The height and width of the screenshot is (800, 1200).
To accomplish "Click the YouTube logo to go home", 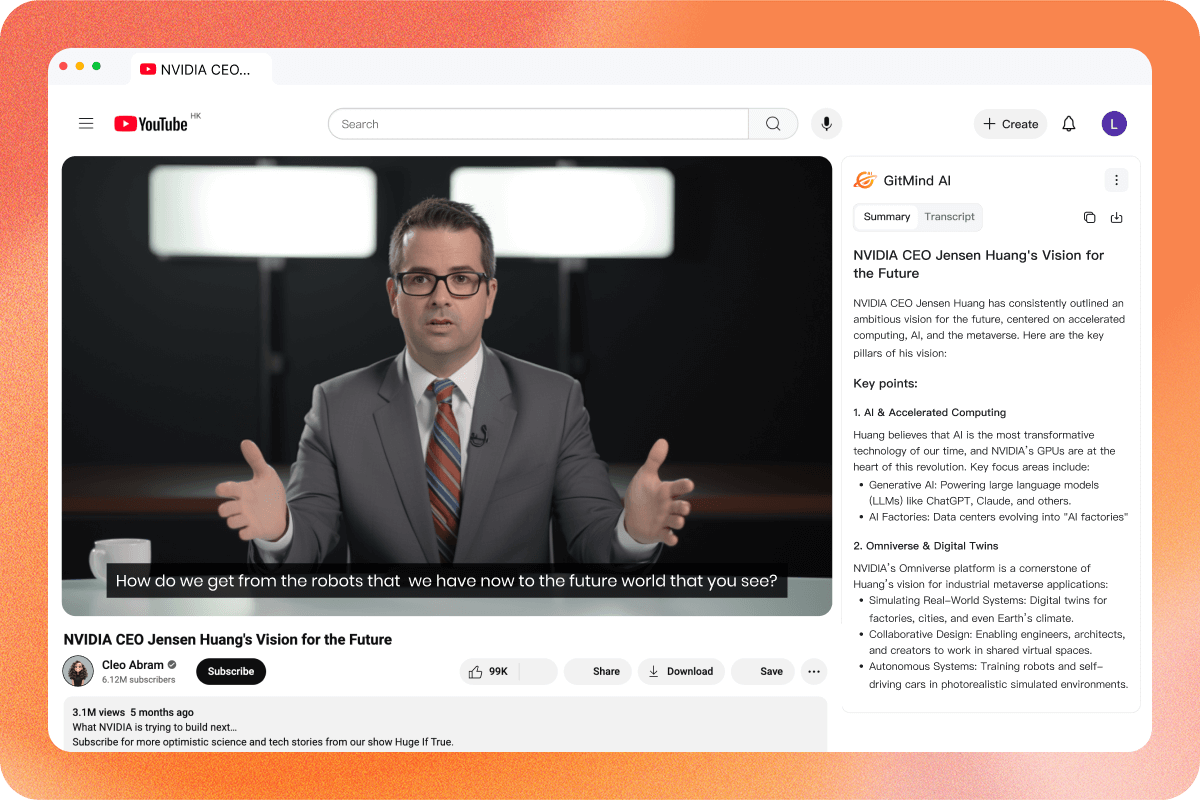I will click(x=152, y=124).
